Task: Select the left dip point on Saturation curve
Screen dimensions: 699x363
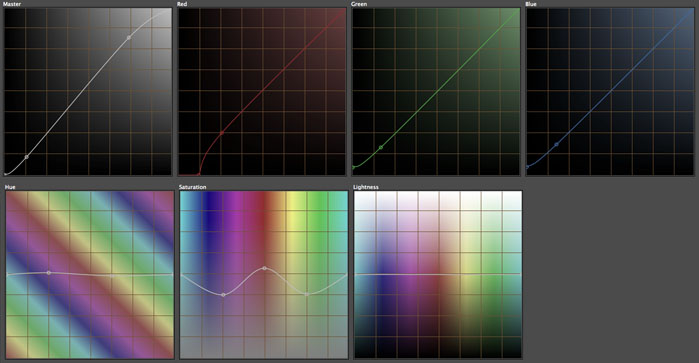Action: click(x=223, y=295)
